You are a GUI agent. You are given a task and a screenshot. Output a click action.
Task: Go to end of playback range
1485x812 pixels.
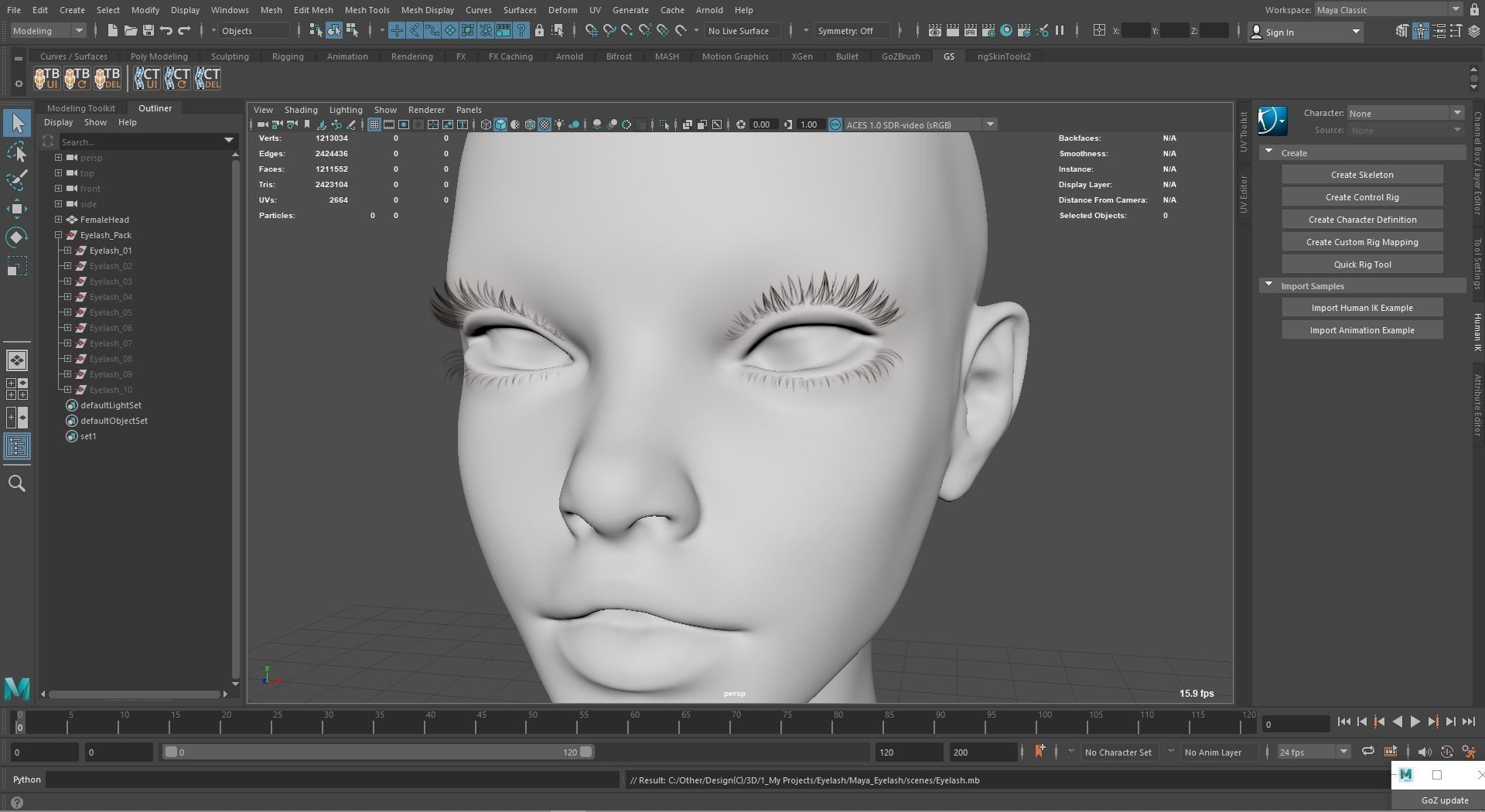click(1468, 722)
